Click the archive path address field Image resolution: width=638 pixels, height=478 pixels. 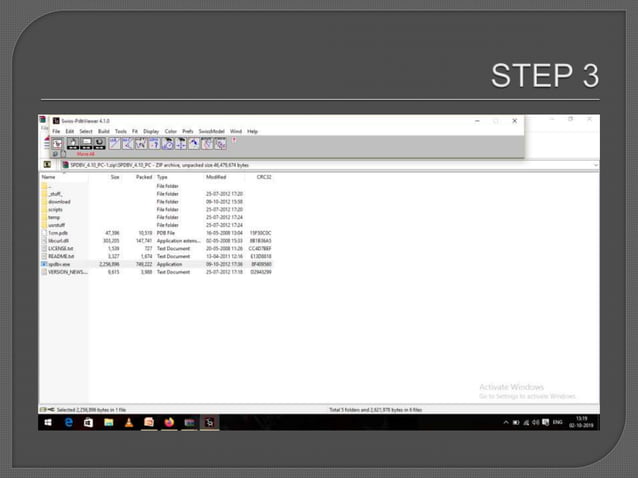(328, 165)
